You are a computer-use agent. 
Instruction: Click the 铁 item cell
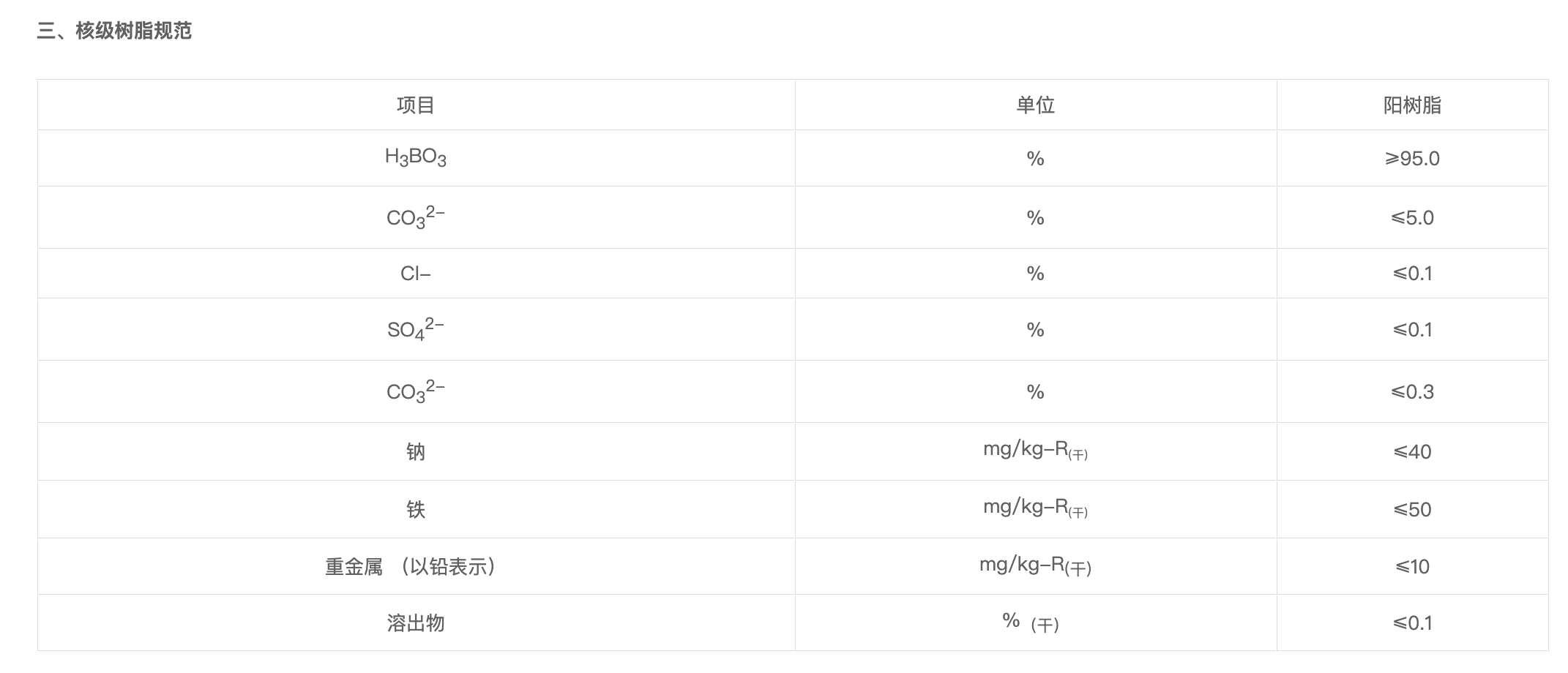[x=416, y=510]
